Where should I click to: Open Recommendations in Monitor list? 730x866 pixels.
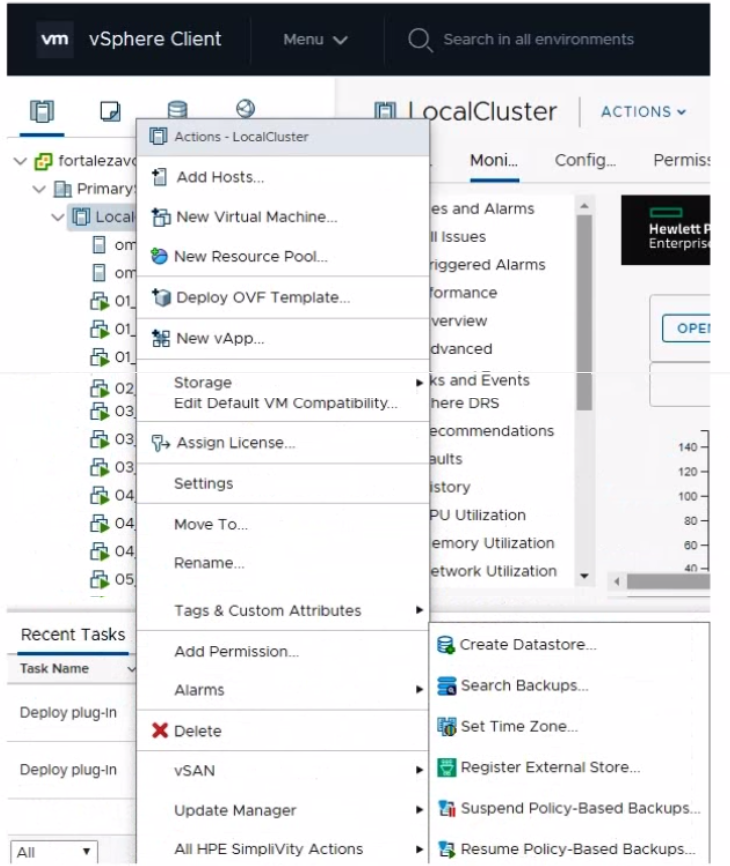(x=492, y=431)
